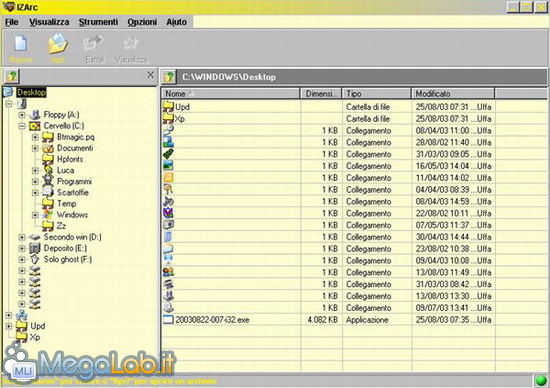Select shortcut icon dated 07/05/03 11:37
The width and height of the screenshot is (550, 388).
tap(168, 225)
